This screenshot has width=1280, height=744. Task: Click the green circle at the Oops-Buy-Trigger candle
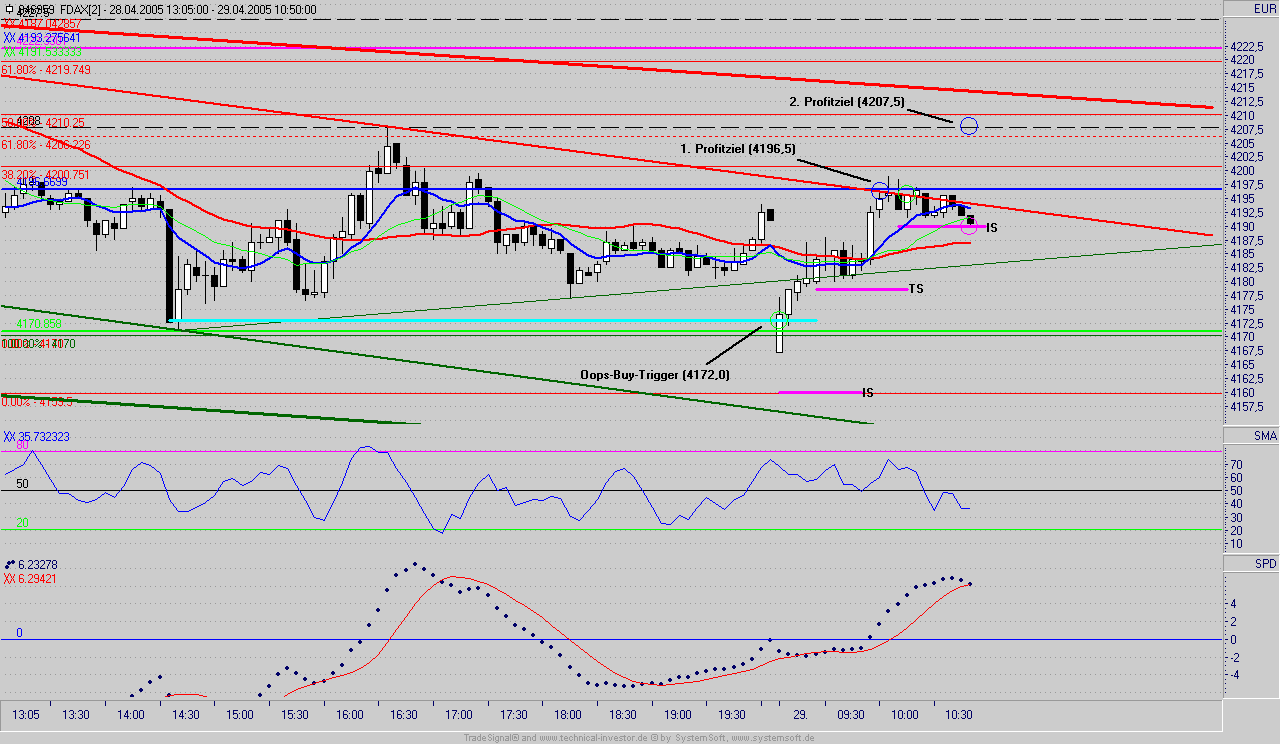point(779,320)
